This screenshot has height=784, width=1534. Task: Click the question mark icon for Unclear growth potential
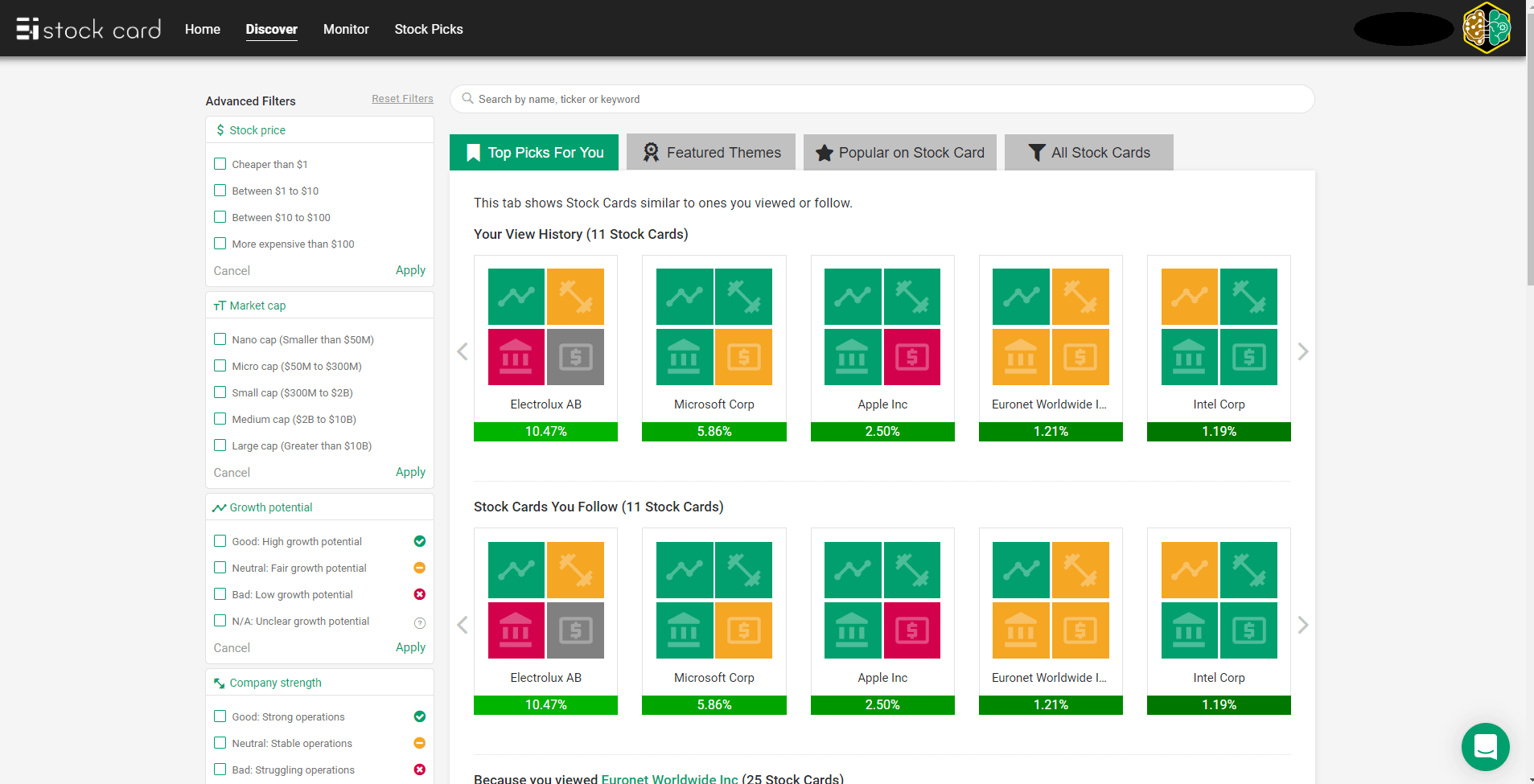point(419,622)
